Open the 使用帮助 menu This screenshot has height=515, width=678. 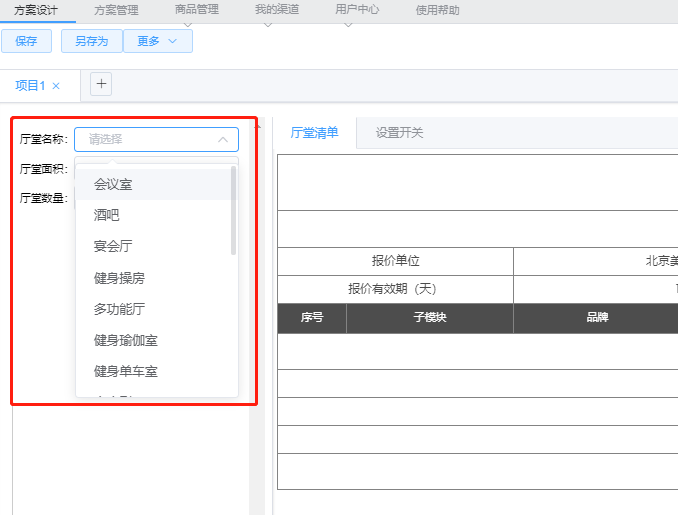coord(437,11)
